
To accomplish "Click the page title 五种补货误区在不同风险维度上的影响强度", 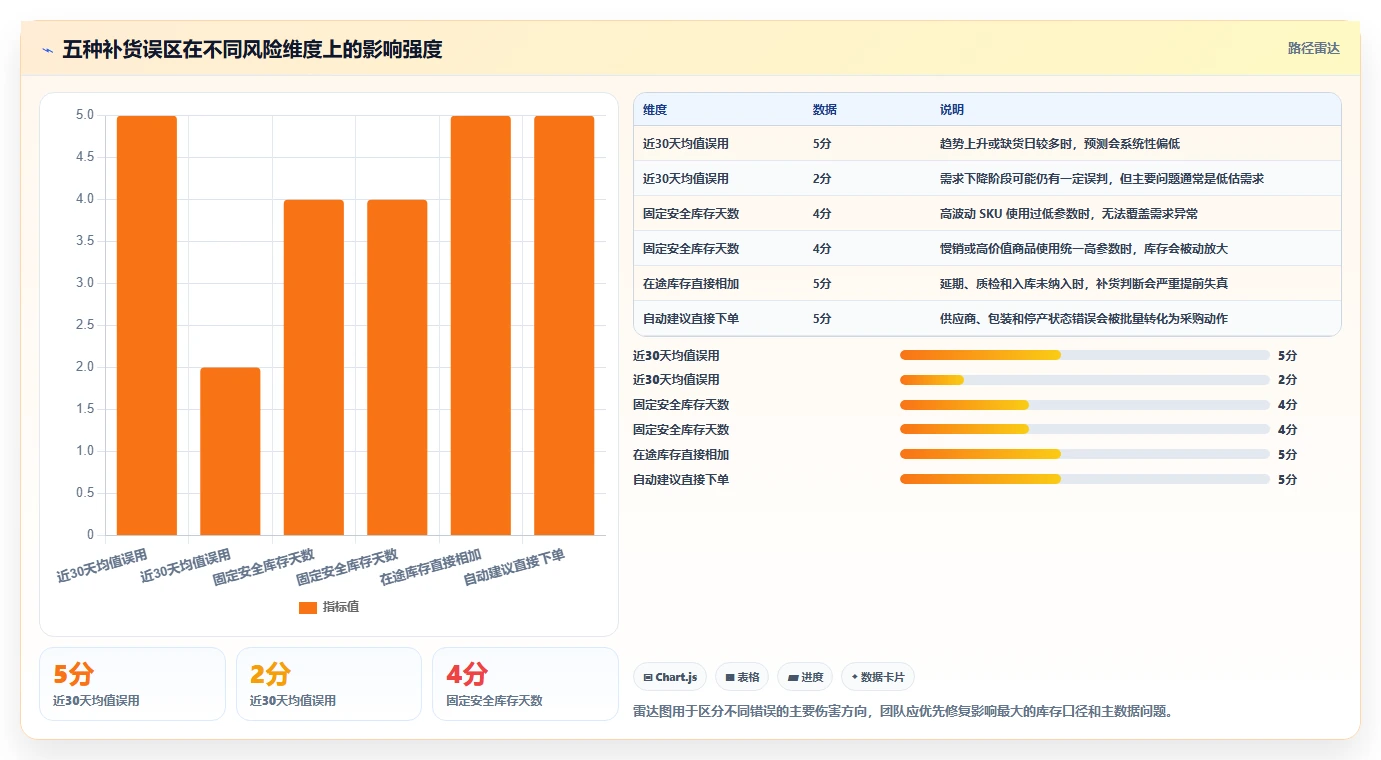I will [252, 49].
